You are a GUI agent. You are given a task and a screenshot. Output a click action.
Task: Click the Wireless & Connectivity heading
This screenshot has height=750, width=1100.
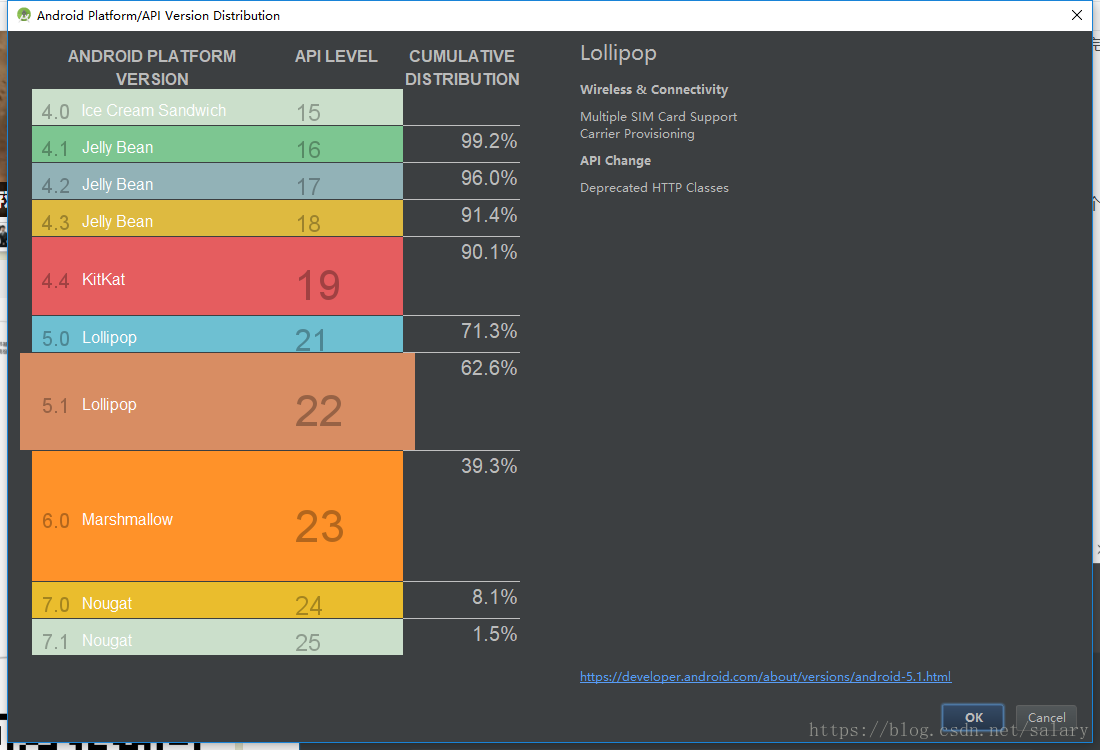[654, 89]
